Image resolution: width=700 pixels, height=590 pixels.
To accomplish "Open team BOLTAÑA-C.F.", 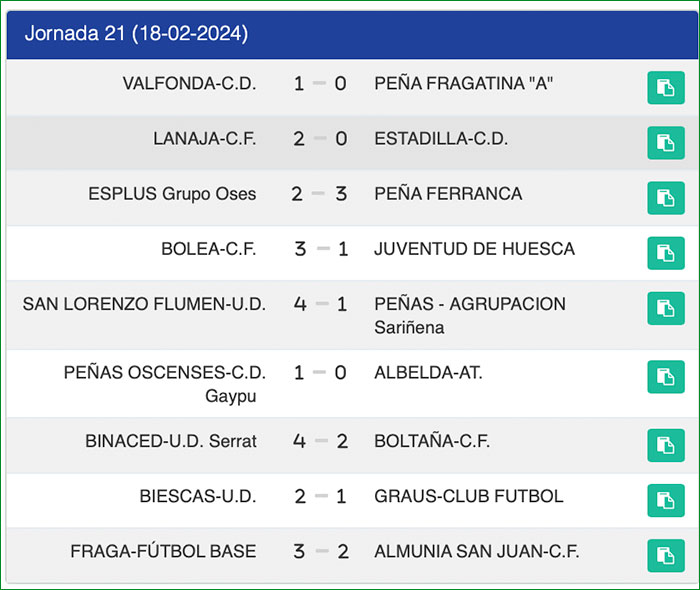I will click(x=432, y=441).
